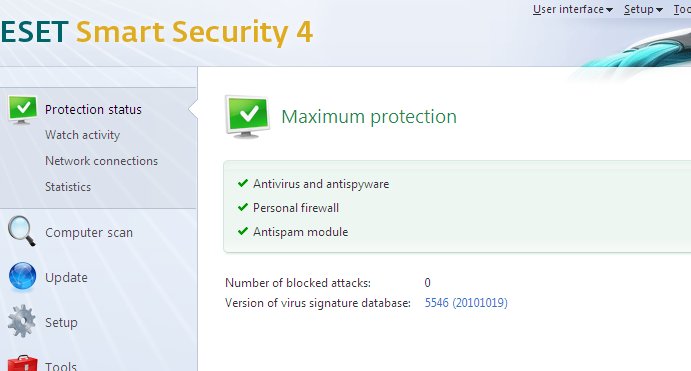Click the large Maximum protection monitor icon
Viewport: 691px width, 371px height.
247,117
